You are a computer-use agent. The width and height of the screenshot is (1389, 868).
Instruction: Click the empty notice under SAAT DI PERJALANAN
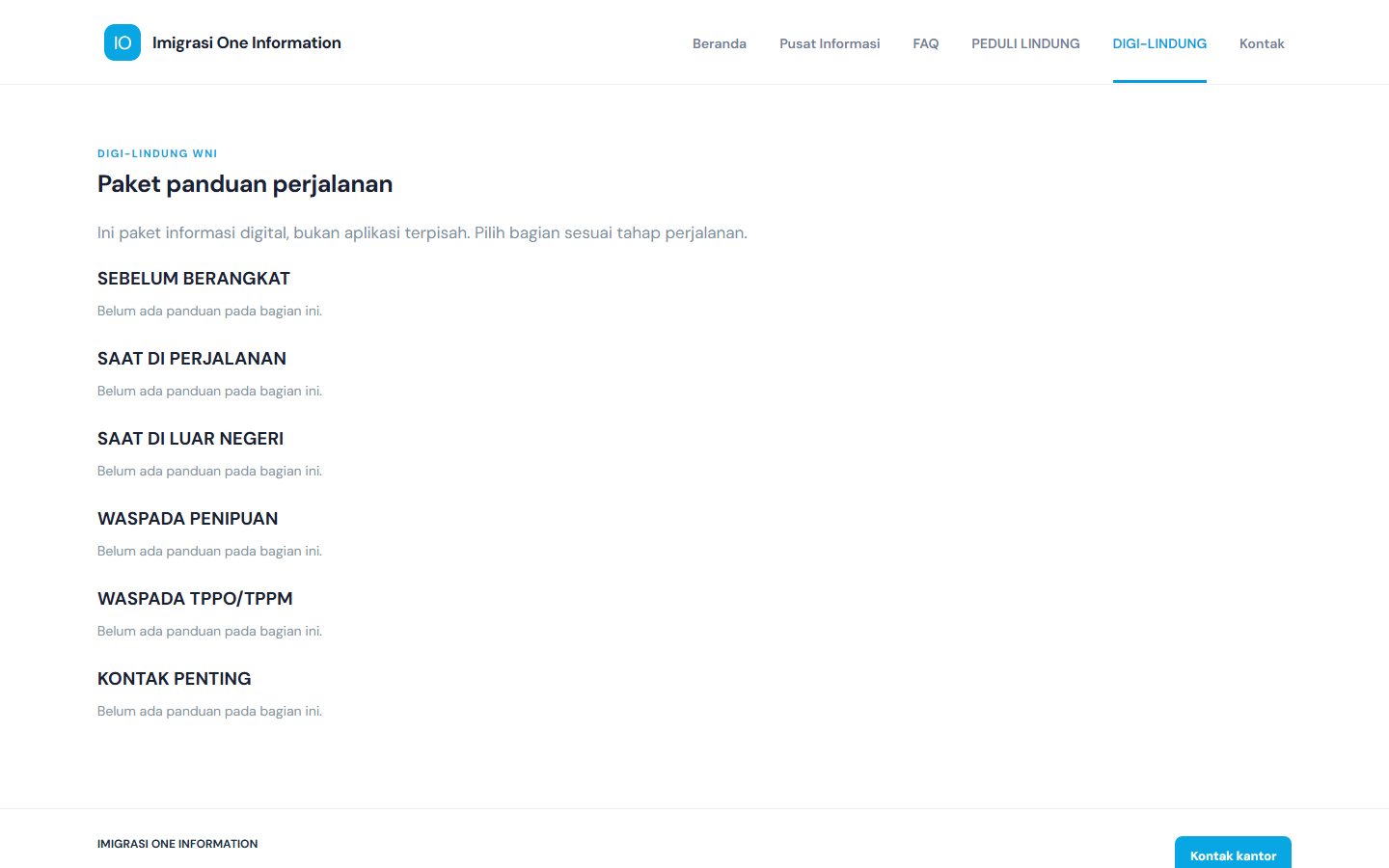point(209,391)
